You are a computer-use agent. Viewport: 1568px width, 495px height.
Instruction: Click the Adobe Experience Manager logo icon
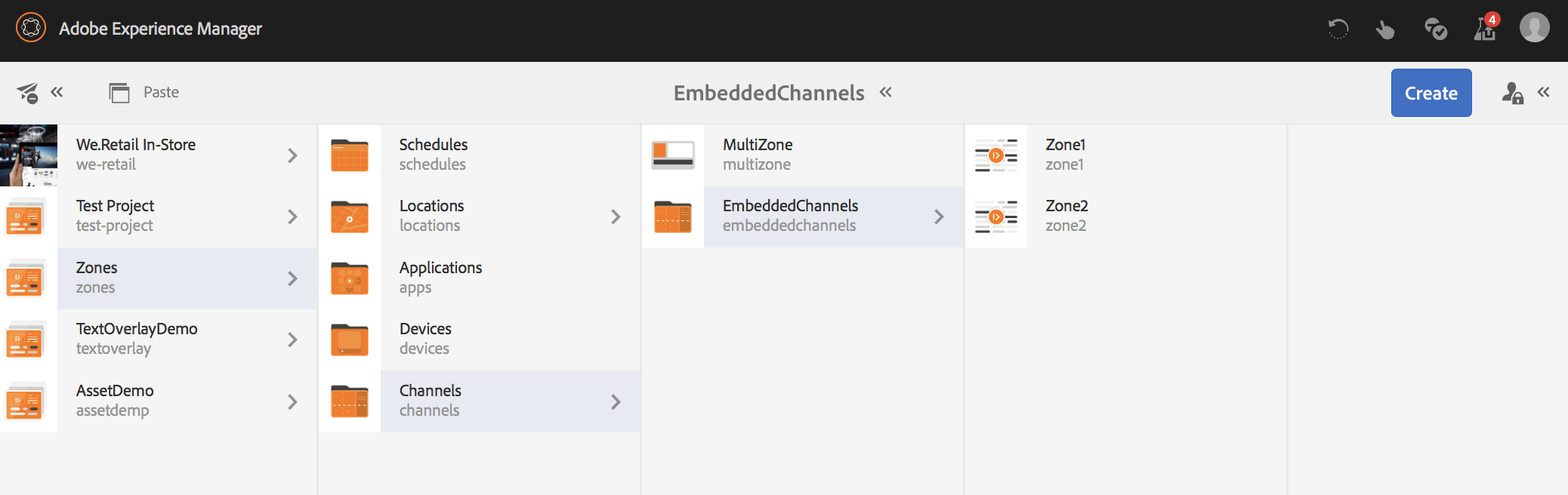pyautogui.click(x=31, y=28)
